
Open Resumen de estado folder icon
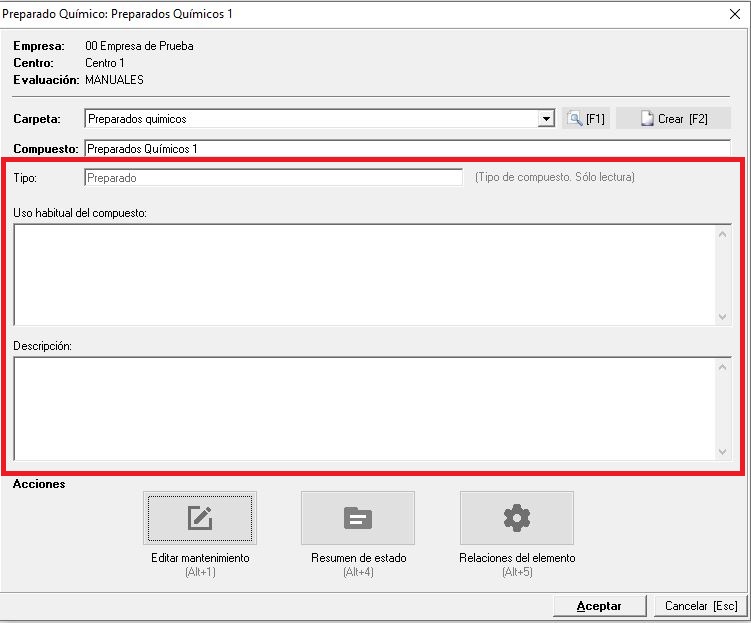click(x=357, y=518)
